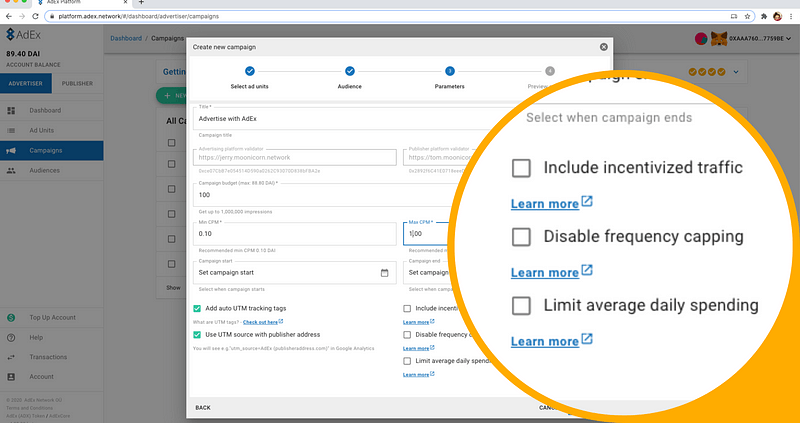Click the Account person icon
Viewport: 800px width, 423px height.
pos(11,377)
